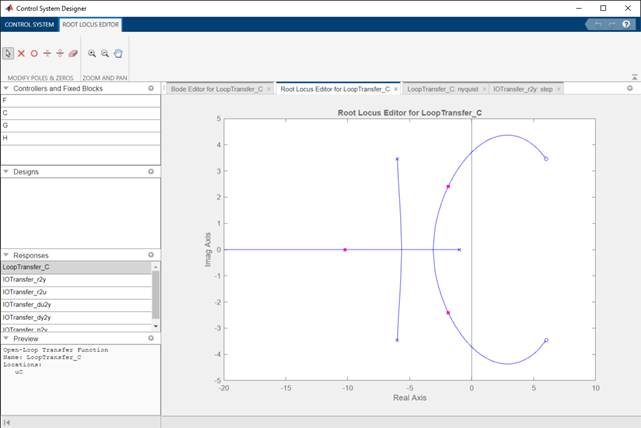
Task: Open the Bode Editor for LoopTransfer_C tab
Action: click(217, 89)
